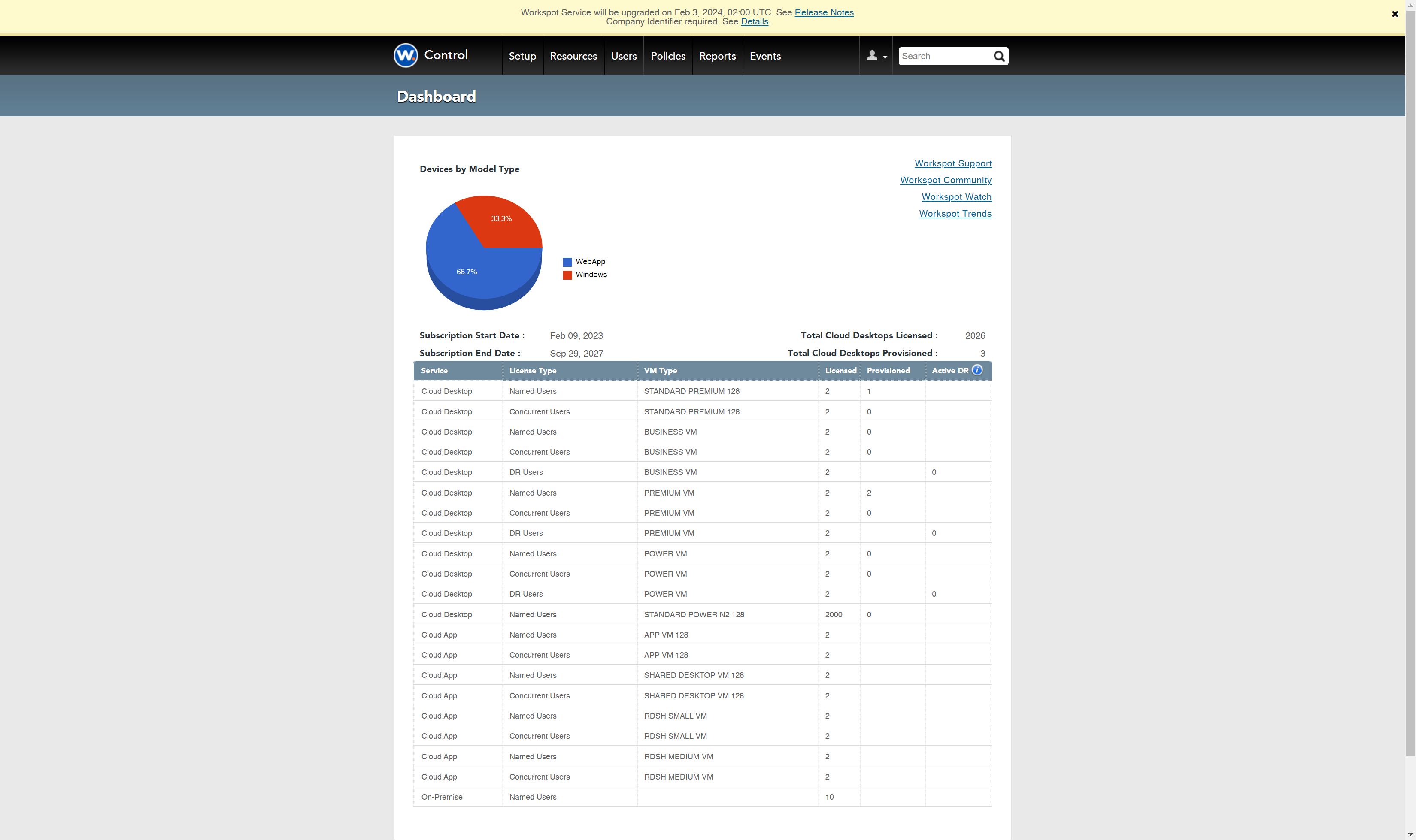Select the RDSH MEDIUM VM Concurrent Users cell
The width and height of the screenshot is (1416, 840).
pos(728,777)
